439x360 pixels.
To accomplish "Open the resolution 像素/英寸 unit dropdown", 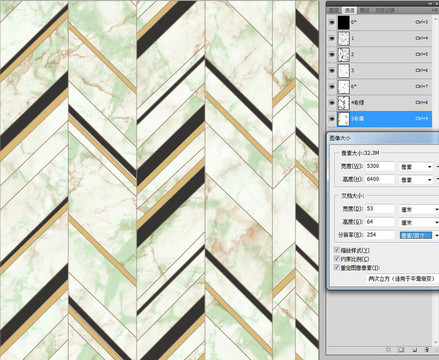I will 419,235.
